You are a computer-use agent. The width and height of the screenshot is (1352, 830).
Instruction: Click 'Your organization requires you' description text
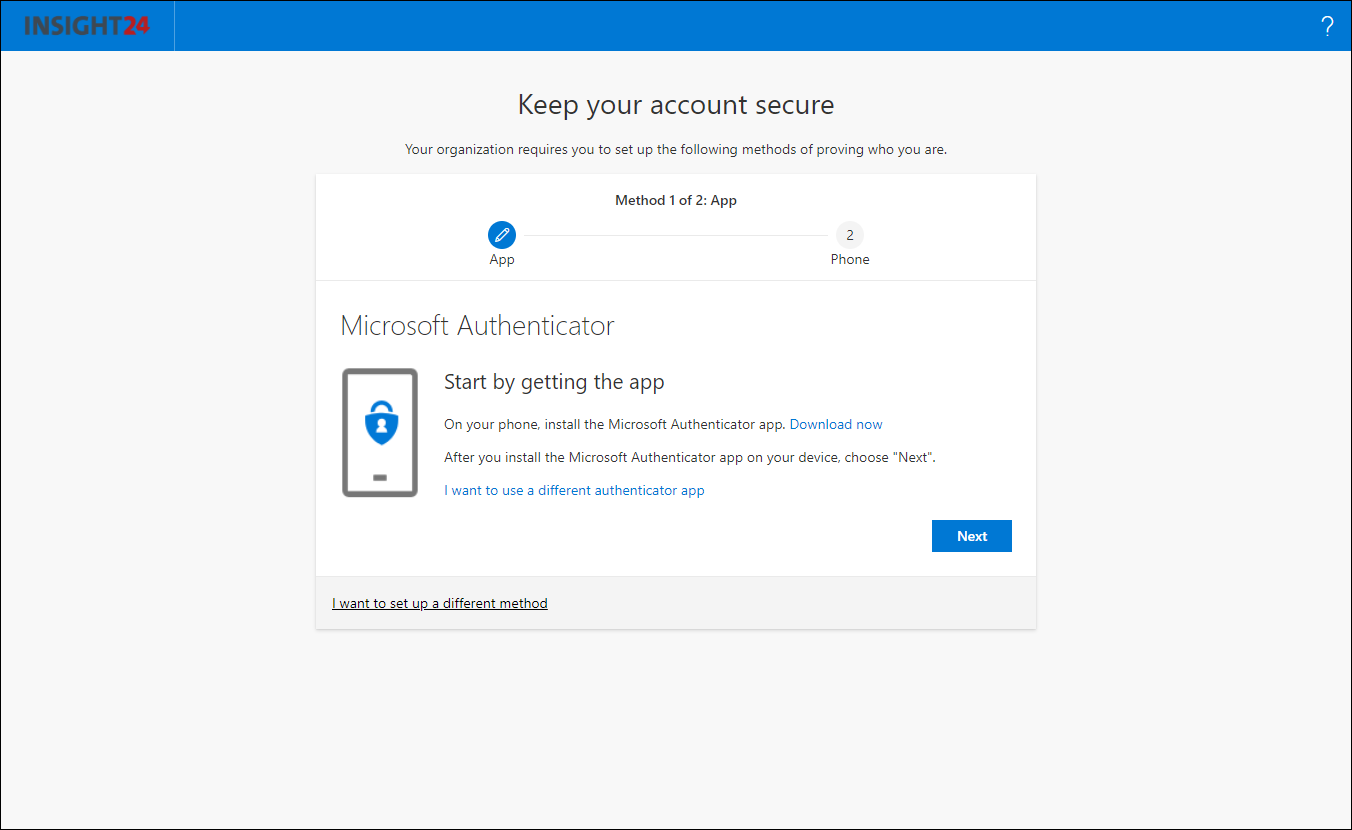(676, 149)
